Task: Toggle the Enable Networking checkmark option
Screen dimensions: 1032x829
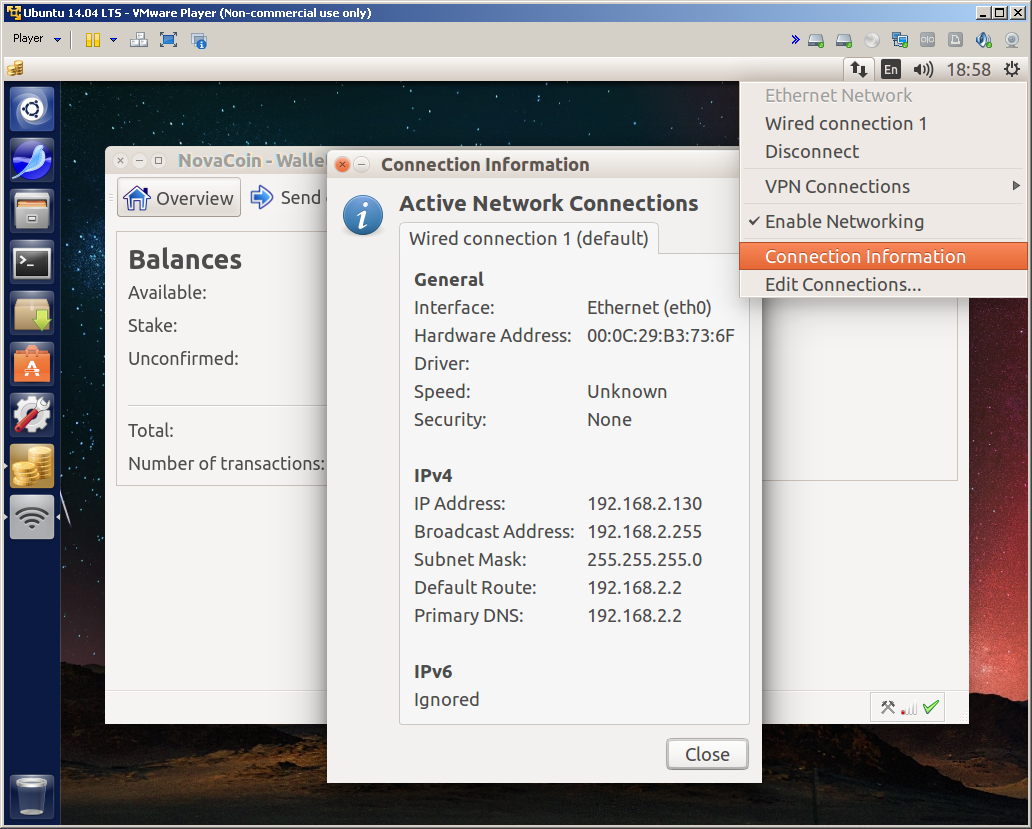Action: pos(844,222)
